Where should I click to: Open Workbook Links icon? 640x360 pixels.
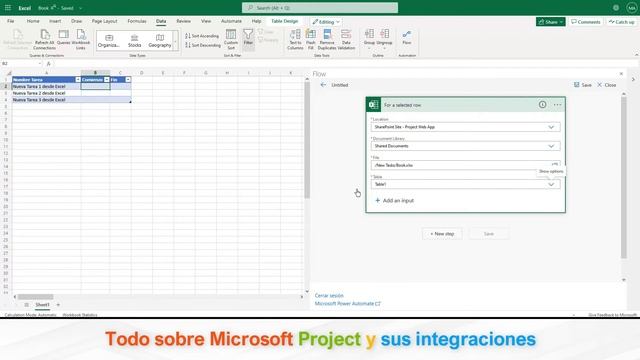click(81, 35)
